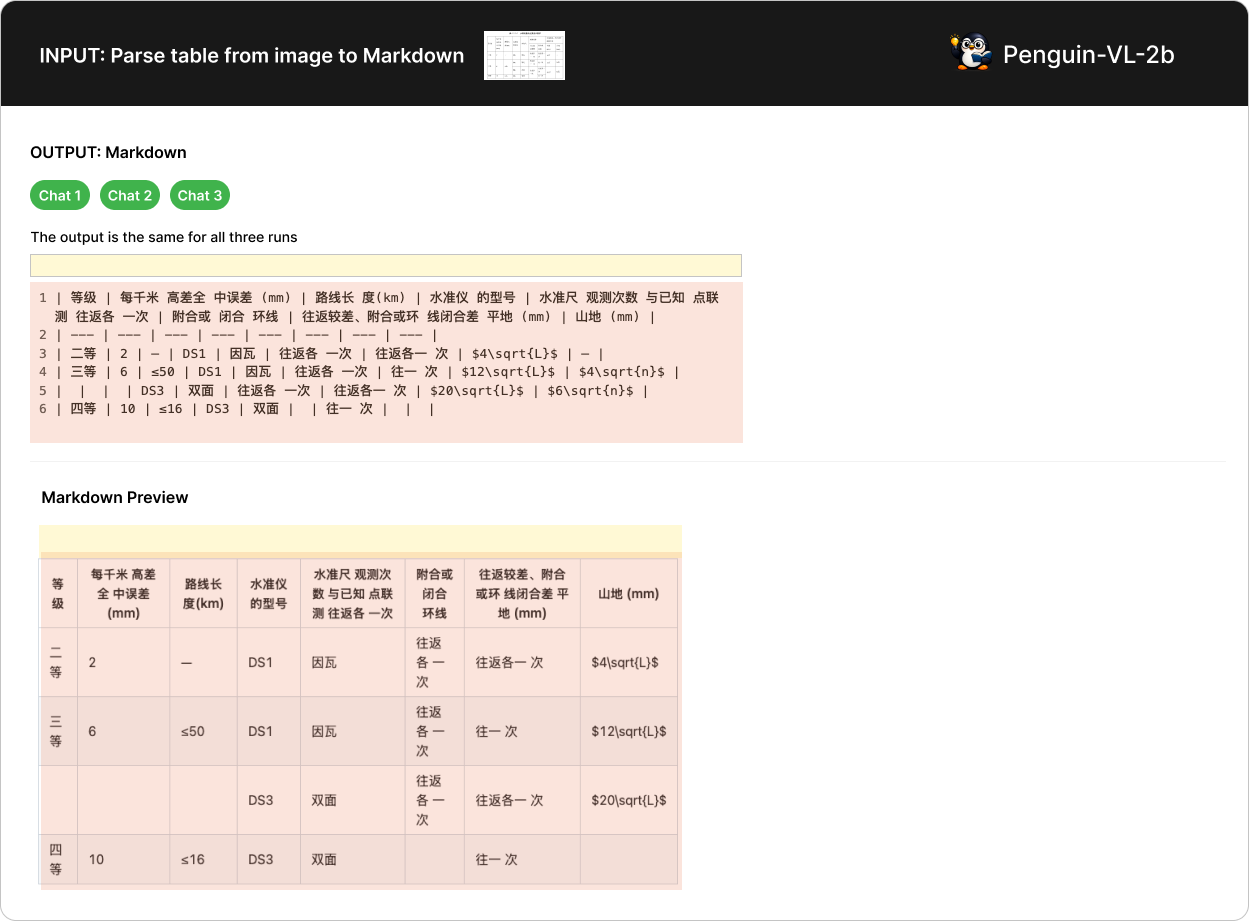The image size is (1249, 921).
Task: Open the Chat 3 run output
Action: pos(200,195)
